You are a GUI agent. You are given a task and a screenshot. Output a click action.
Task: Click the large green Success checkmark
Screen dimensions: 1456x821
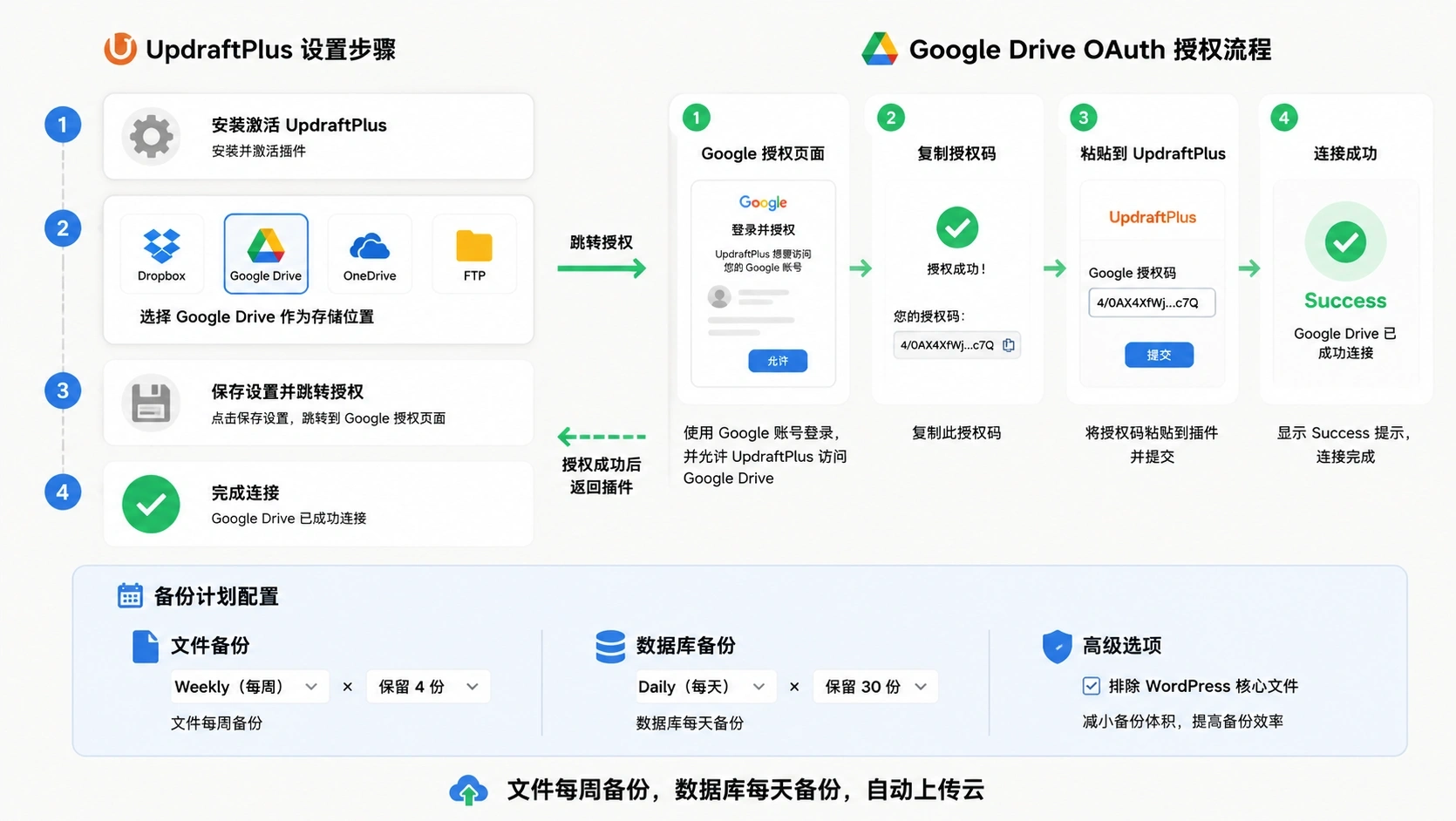pos(1345,241)
